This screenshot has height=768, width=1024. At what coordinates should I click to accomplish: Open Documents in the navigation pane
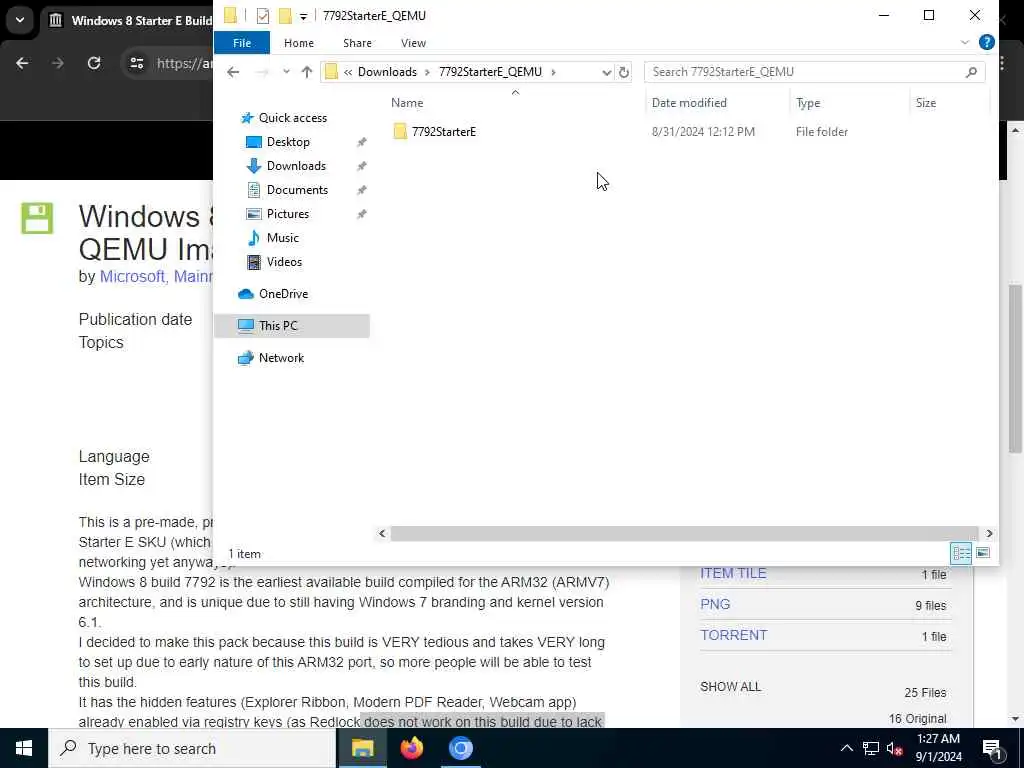(297, 190)
